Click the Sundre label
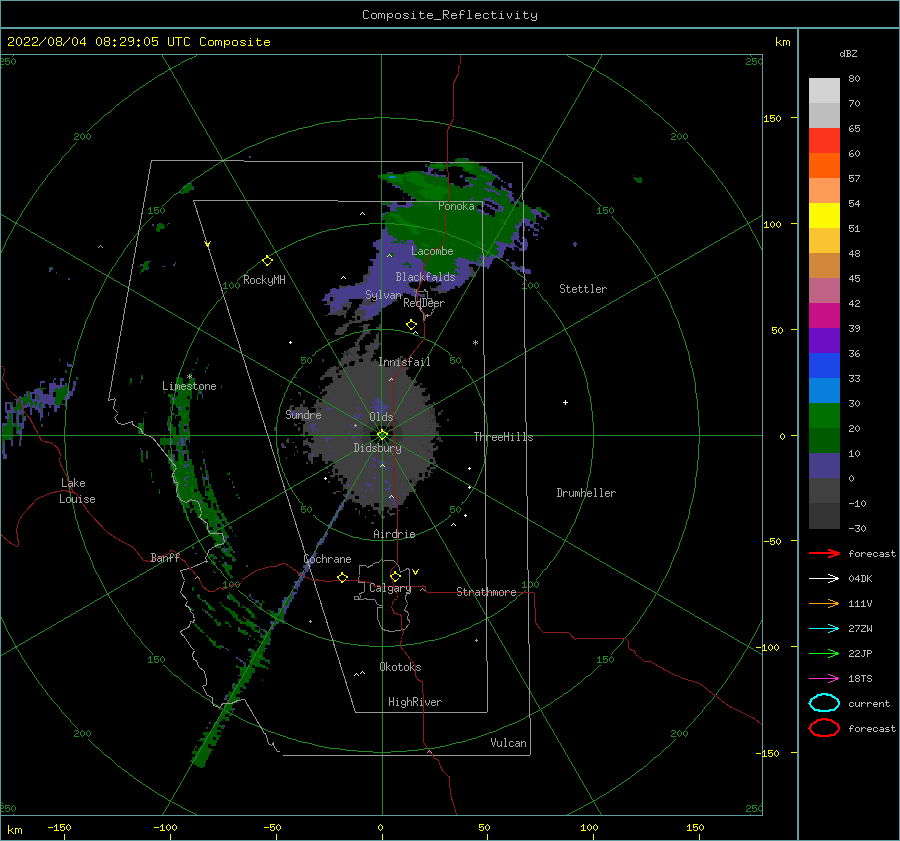 [303, 414]
